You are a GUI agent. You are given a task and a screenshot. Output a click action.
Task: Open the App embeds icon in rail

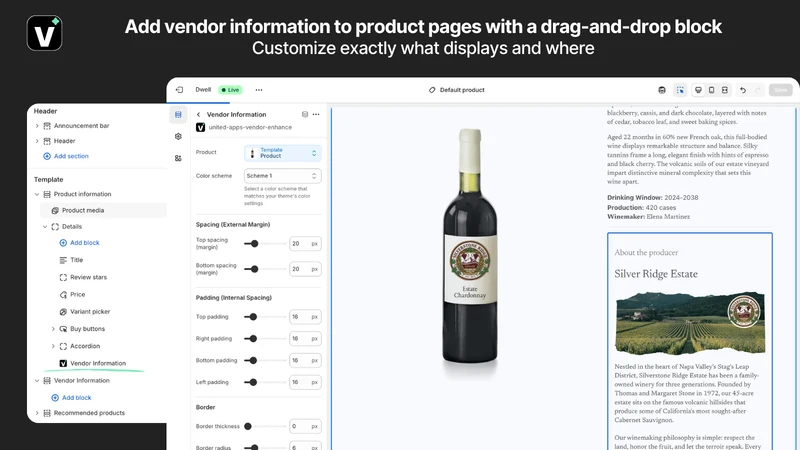178,158
